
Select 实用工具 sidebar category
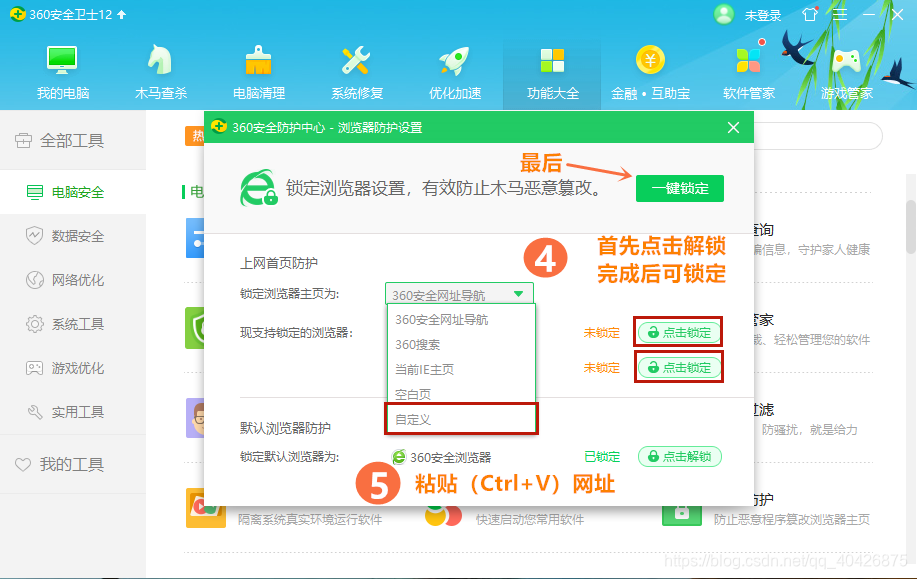coord(73,412)
